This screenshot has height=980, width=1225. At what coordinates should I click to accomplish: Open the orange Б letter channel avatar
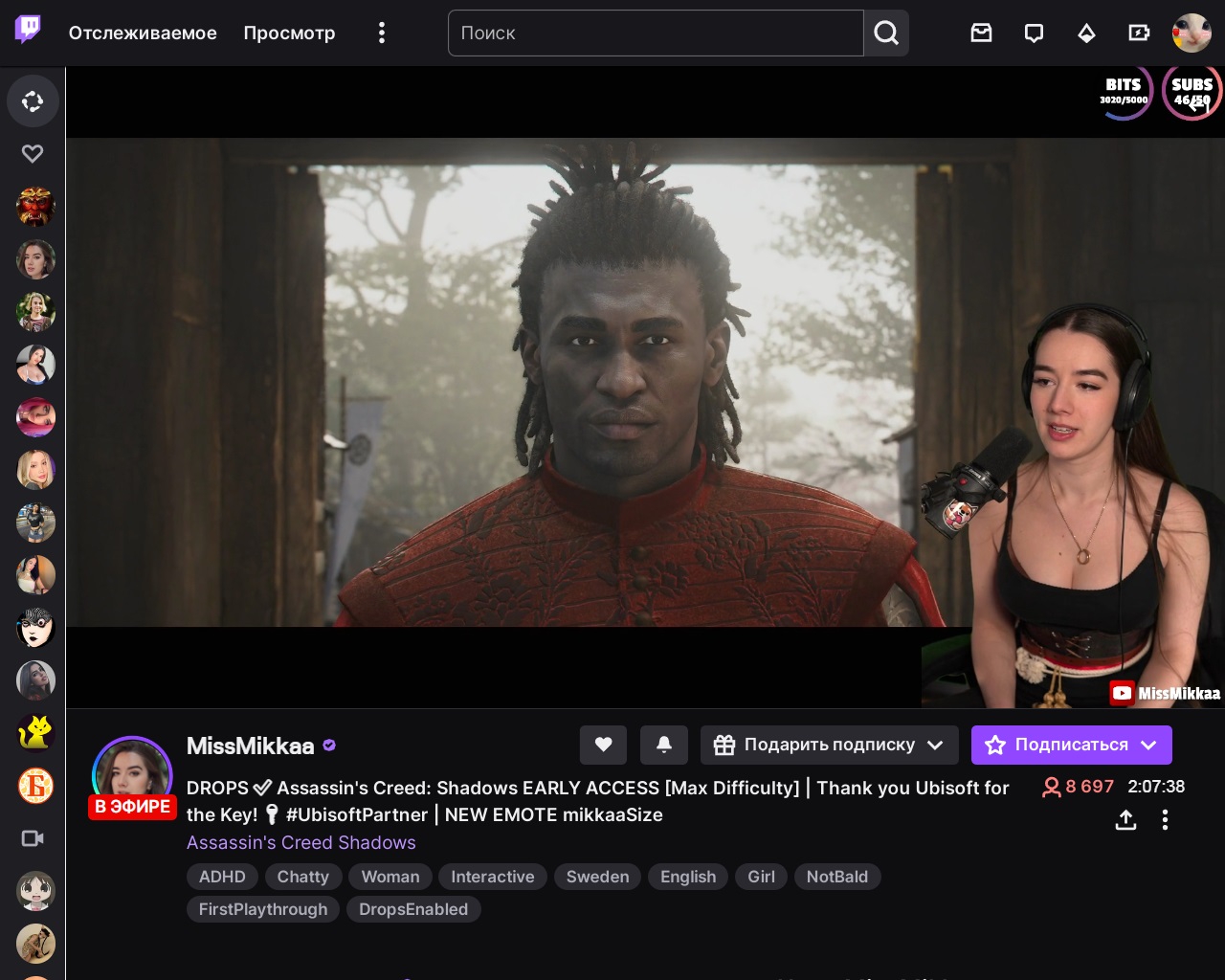point(35,785)
